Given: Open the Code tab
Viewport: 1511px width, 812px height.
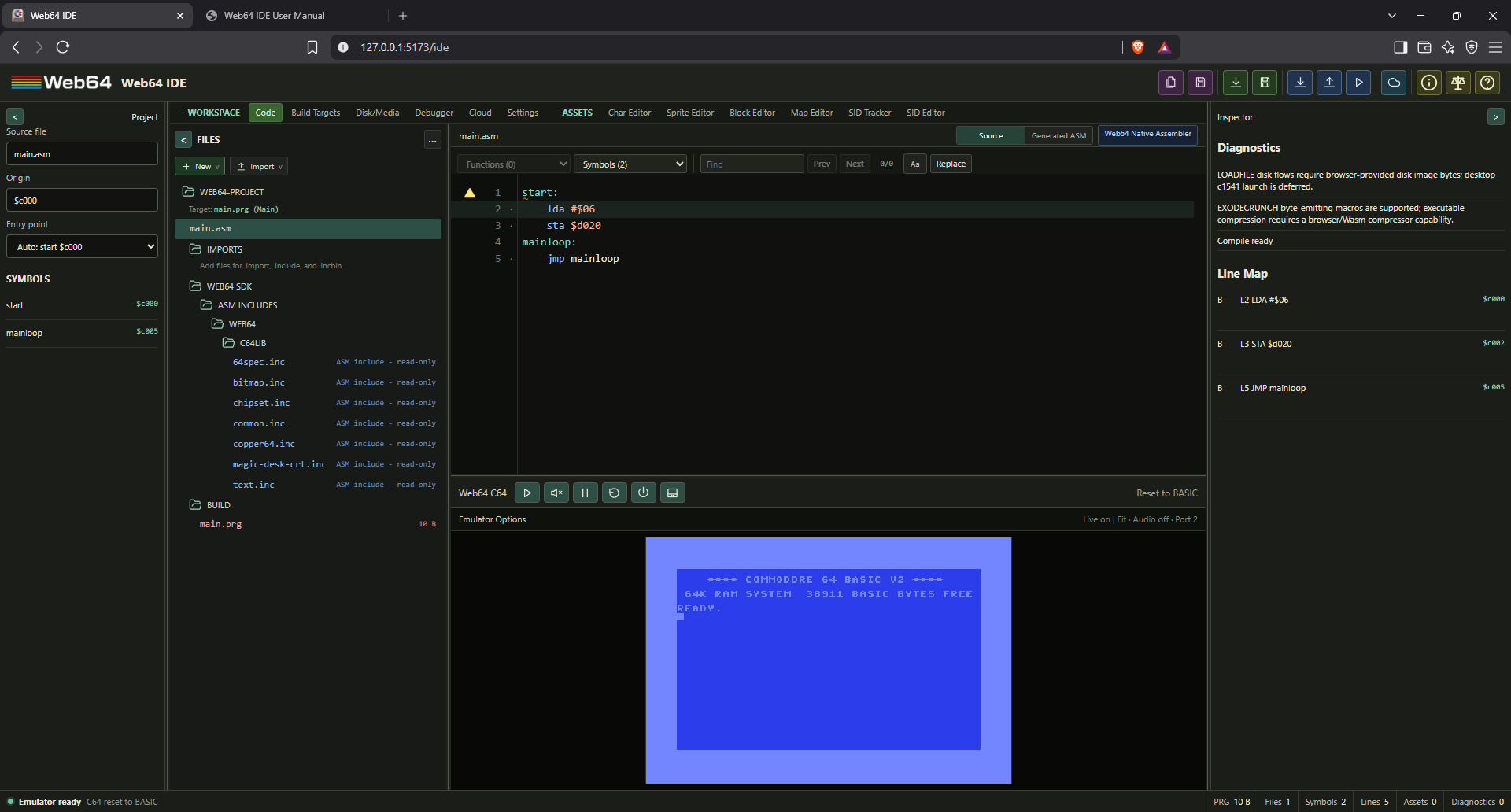Looking at the screenshot, I should (x=265, y=113).
